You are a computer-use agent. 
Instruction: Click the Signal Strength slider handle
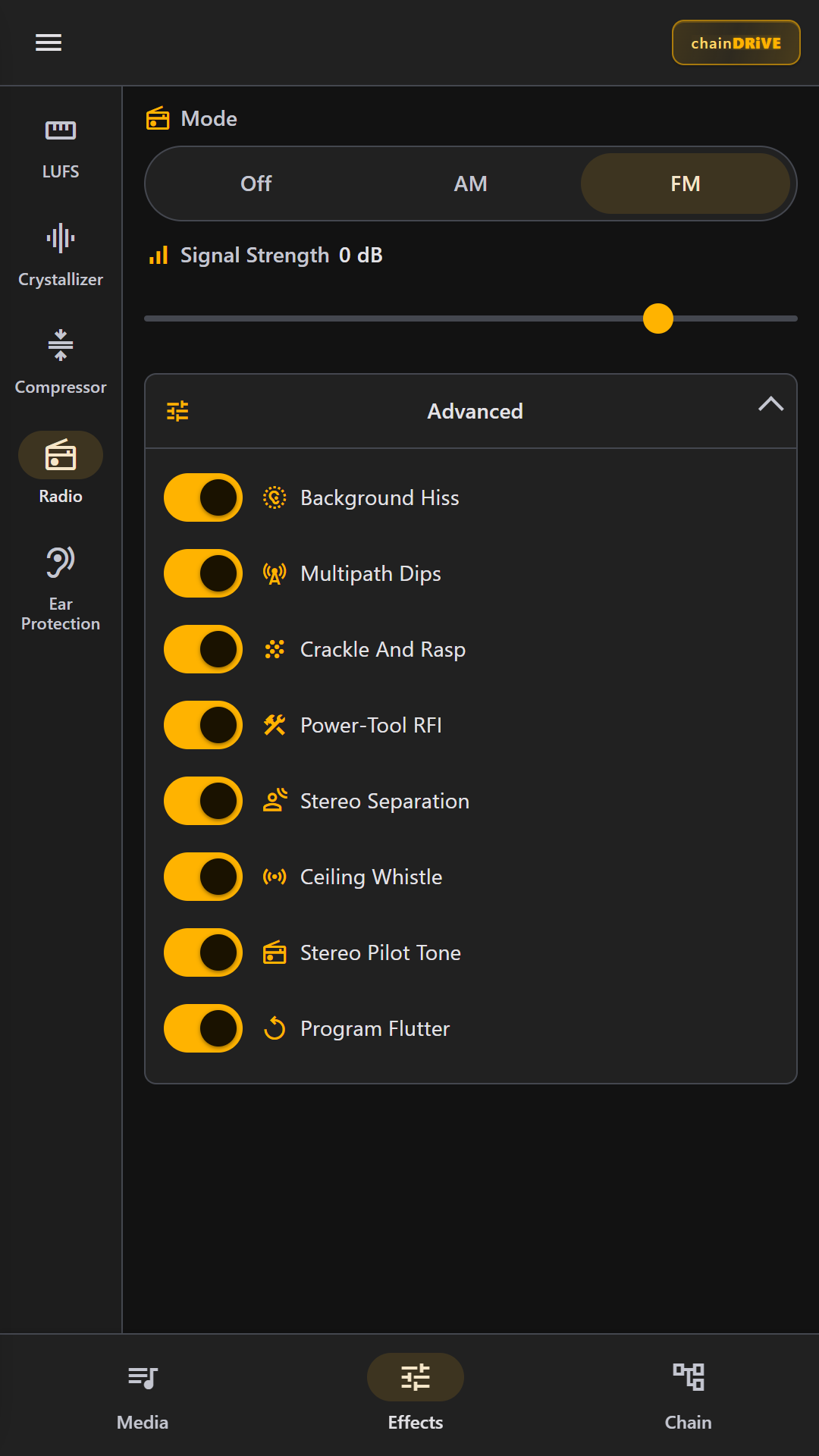[x=658, y=318]
